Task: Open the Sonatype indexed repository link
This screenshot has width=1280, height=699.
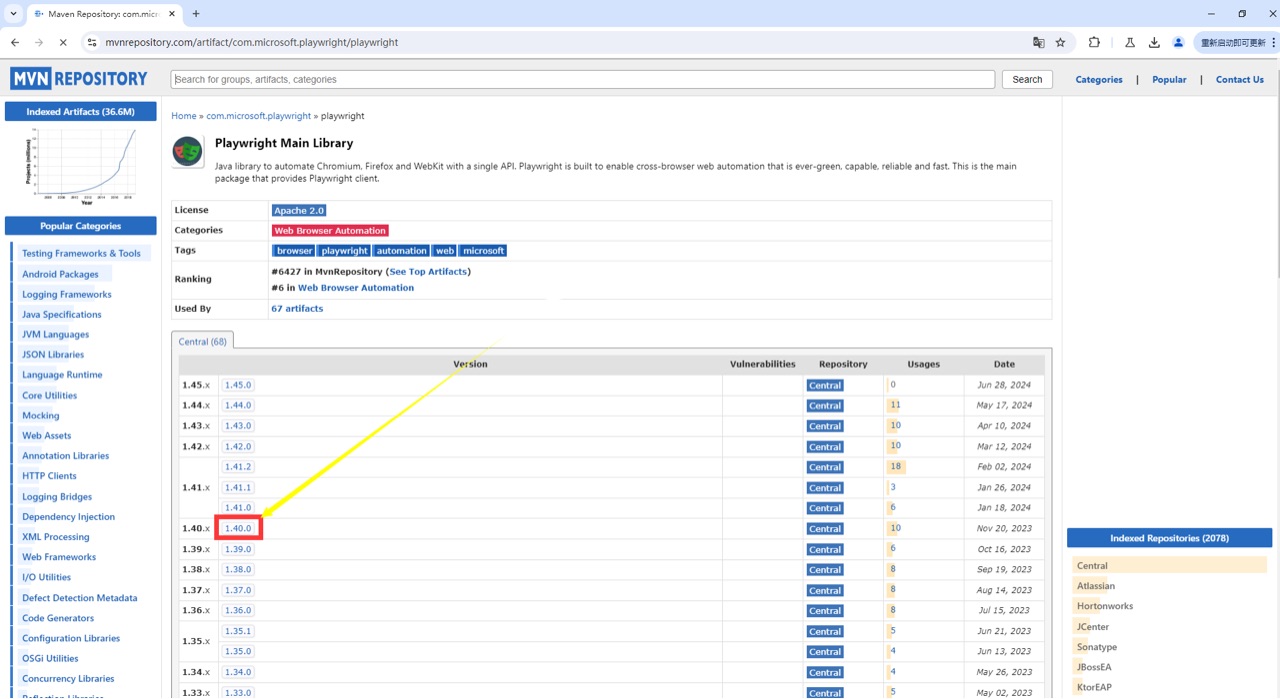Action: pos(1097,647)
